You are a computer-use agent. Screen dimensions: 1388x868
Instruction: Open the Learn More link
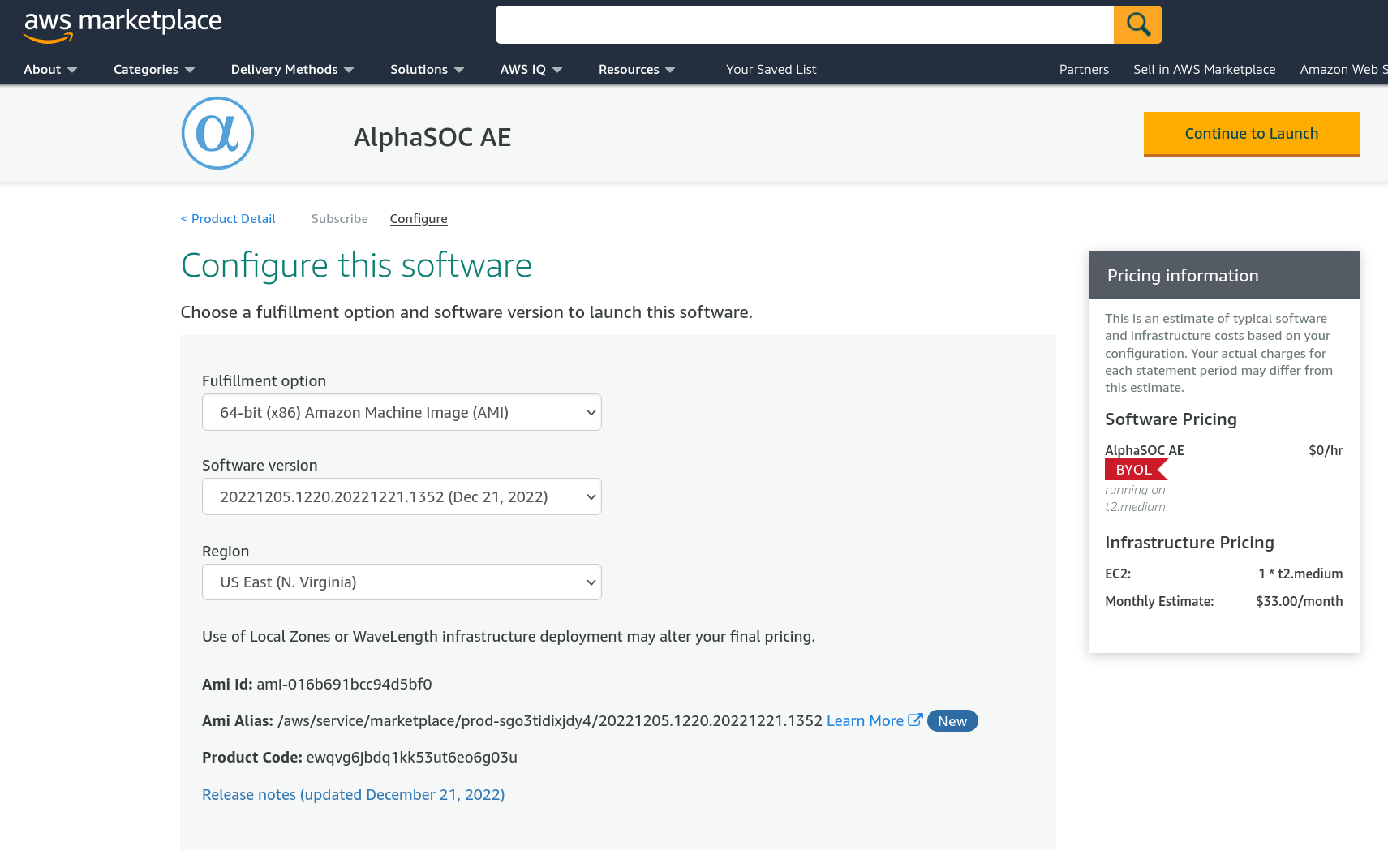(865, 721)
